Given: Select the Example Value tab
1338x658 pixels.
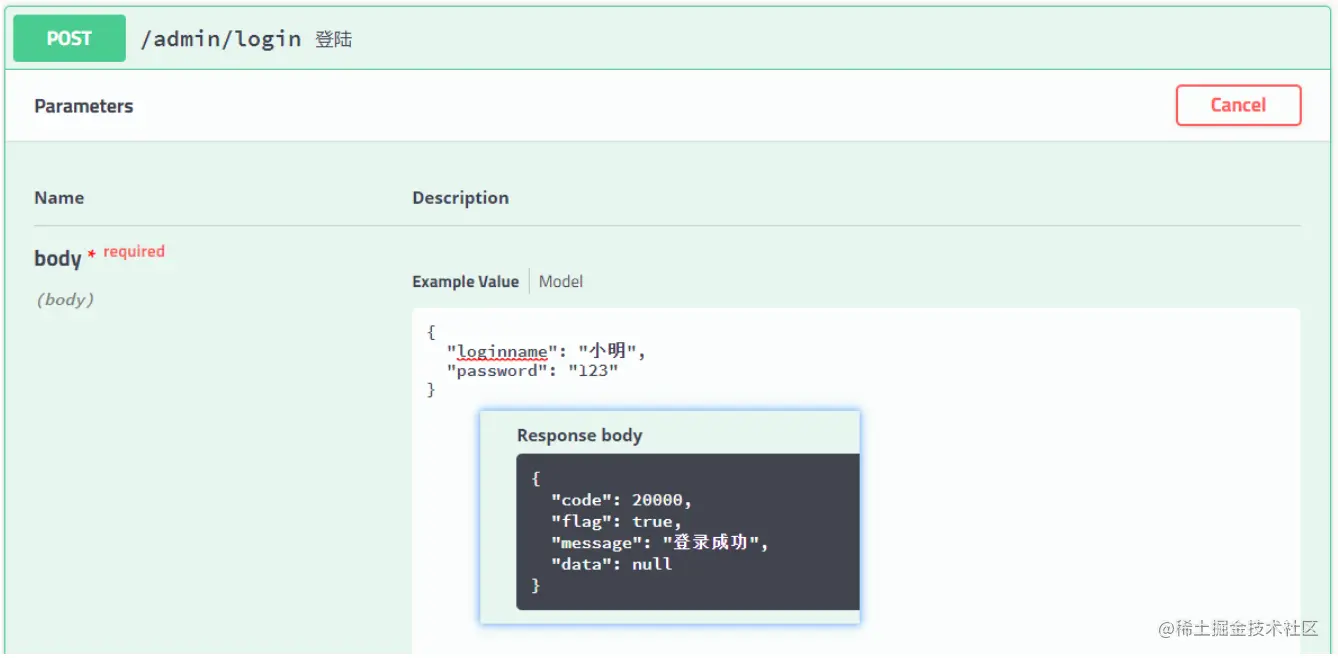Looking at the screenshot, I should click(465, 281).
